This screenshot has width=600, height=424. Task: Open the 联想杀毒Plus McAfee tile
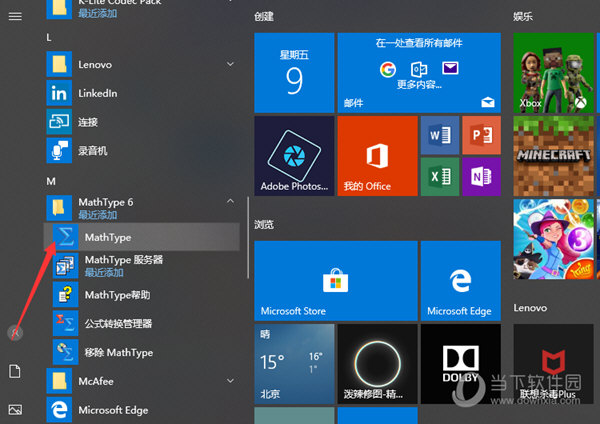(553, 364)
